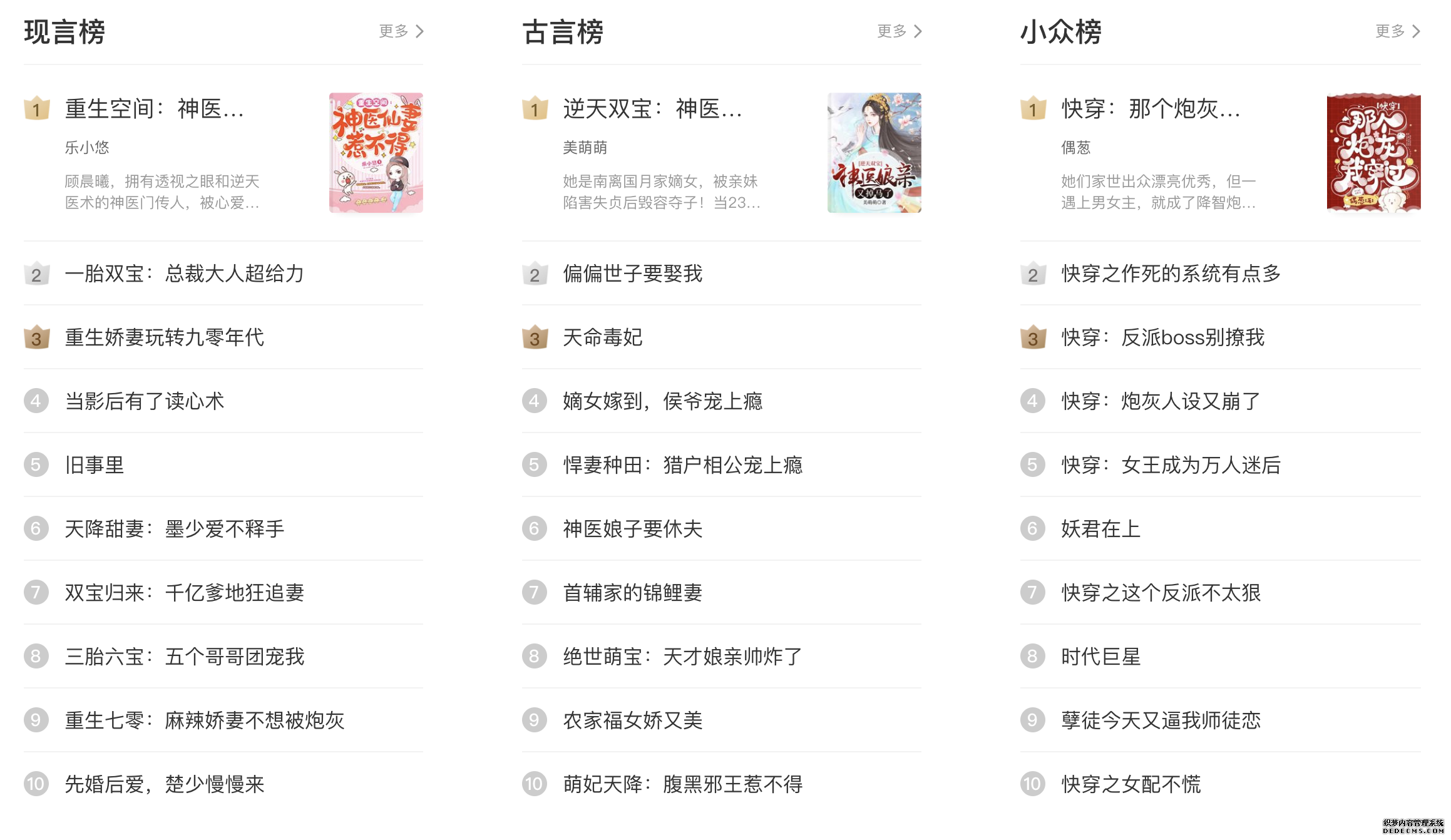The width and height of the screenshot is (1451, 840).
Task: Click the rank 1 crown badge in 现言榜
Action: pyautogui.click(x=37, y=110)
